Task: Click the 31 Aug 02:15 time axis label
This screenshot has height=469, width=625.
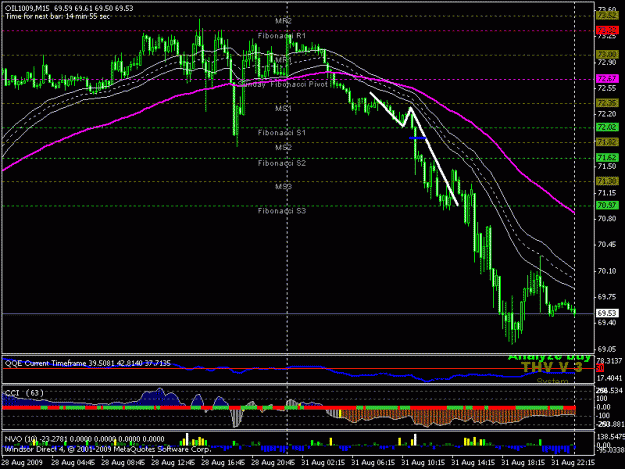Action: click(323, 463)
